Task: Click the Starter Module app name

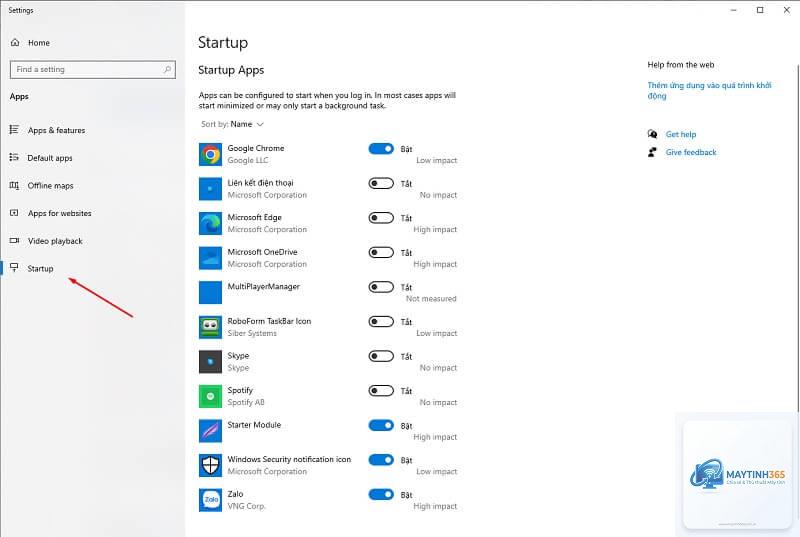Action: coord(254,424)
